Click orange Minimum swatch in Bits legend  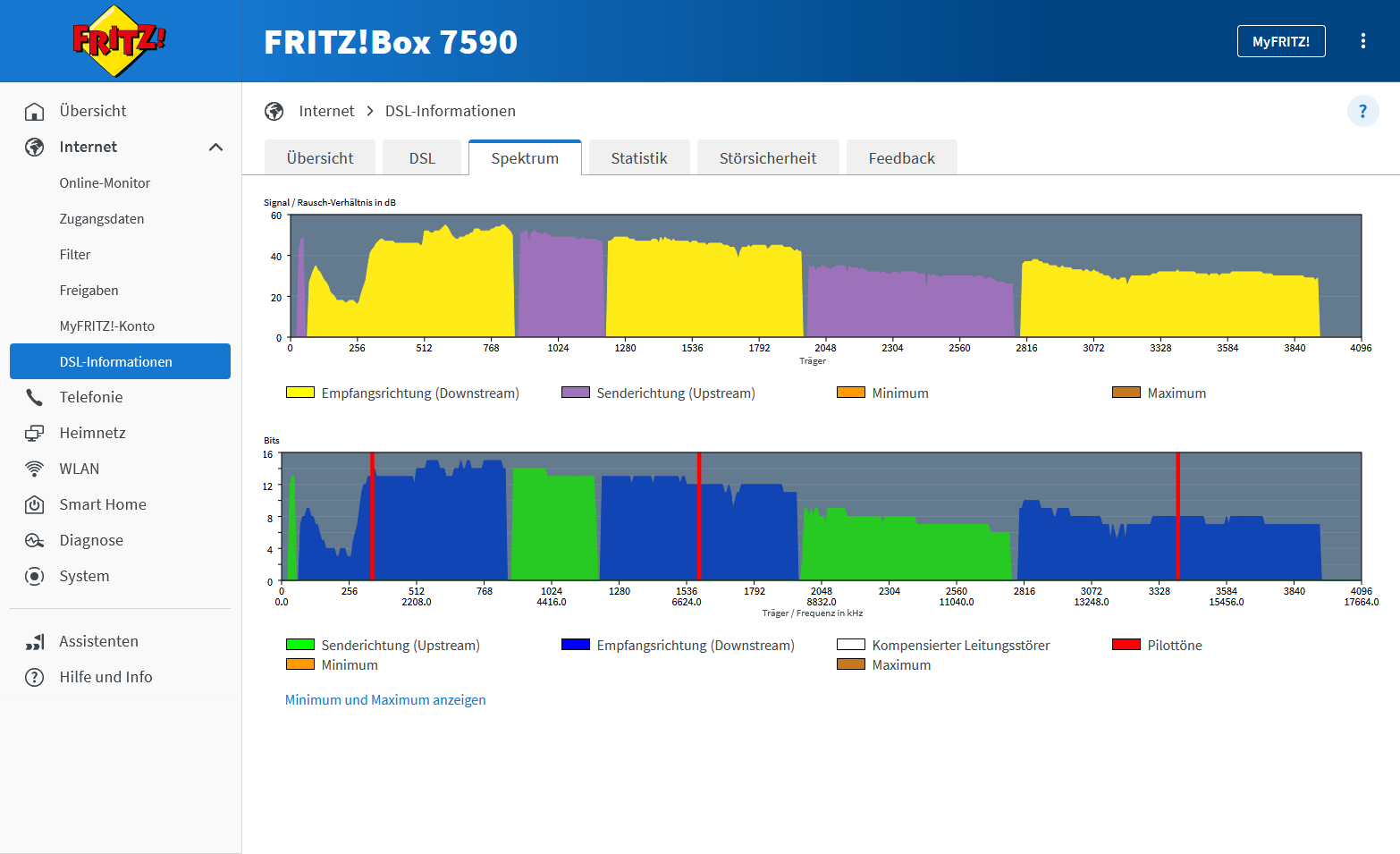300,664
